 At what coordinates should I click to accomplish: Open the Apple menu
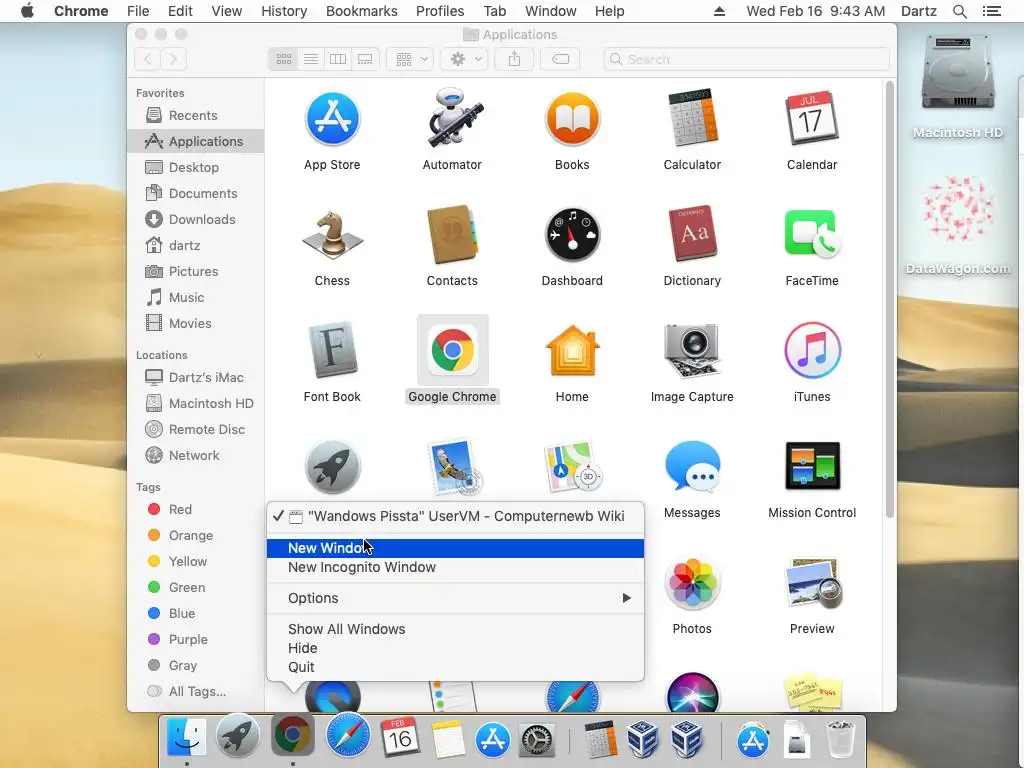(x=27, y=11)
